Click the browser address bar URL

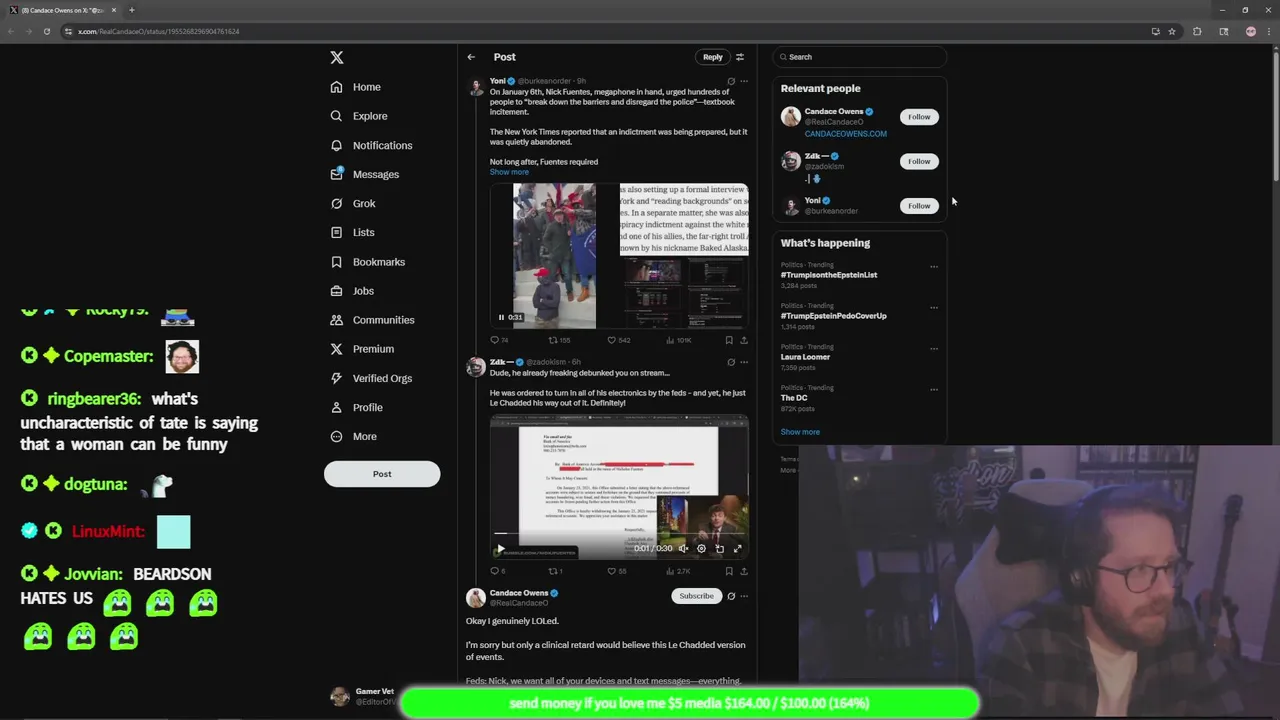(x=158, y=31)
